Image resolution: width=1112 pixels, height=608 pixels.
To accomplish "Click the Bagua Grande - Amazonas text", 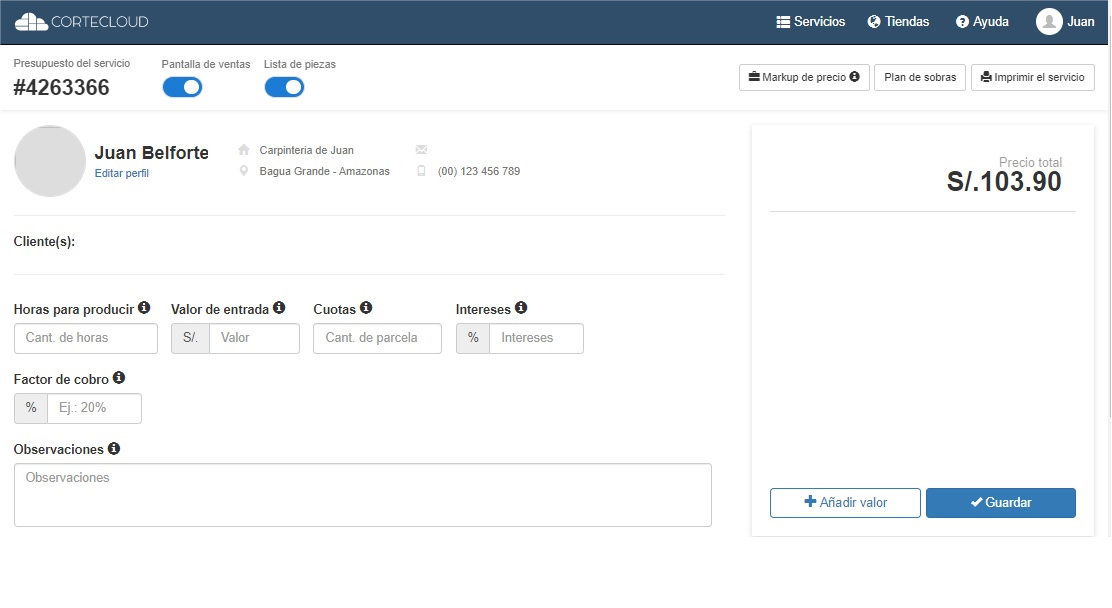I will (324, 171).
